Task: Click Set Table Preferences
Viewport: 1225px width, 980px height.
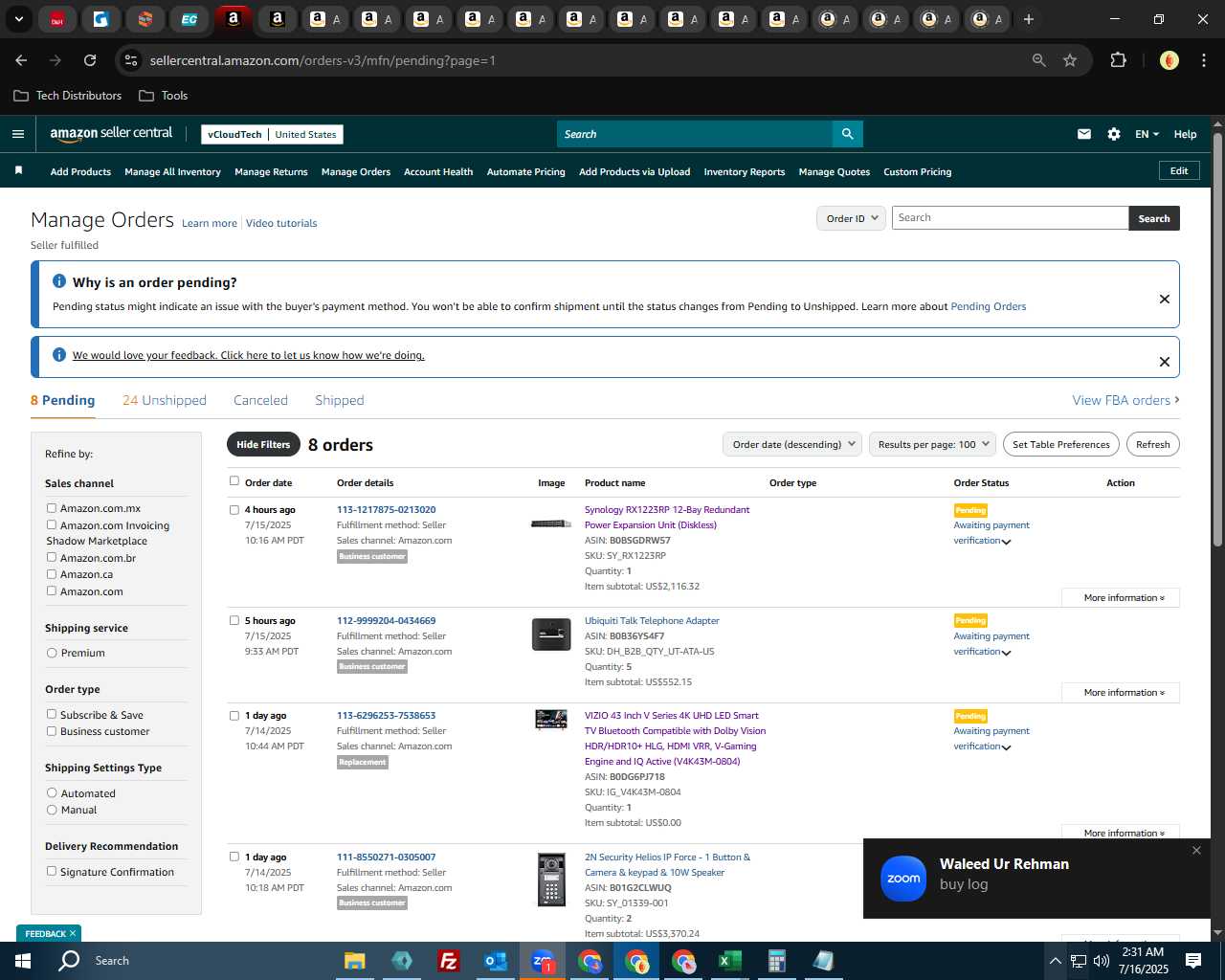Action: (1061, 444)
